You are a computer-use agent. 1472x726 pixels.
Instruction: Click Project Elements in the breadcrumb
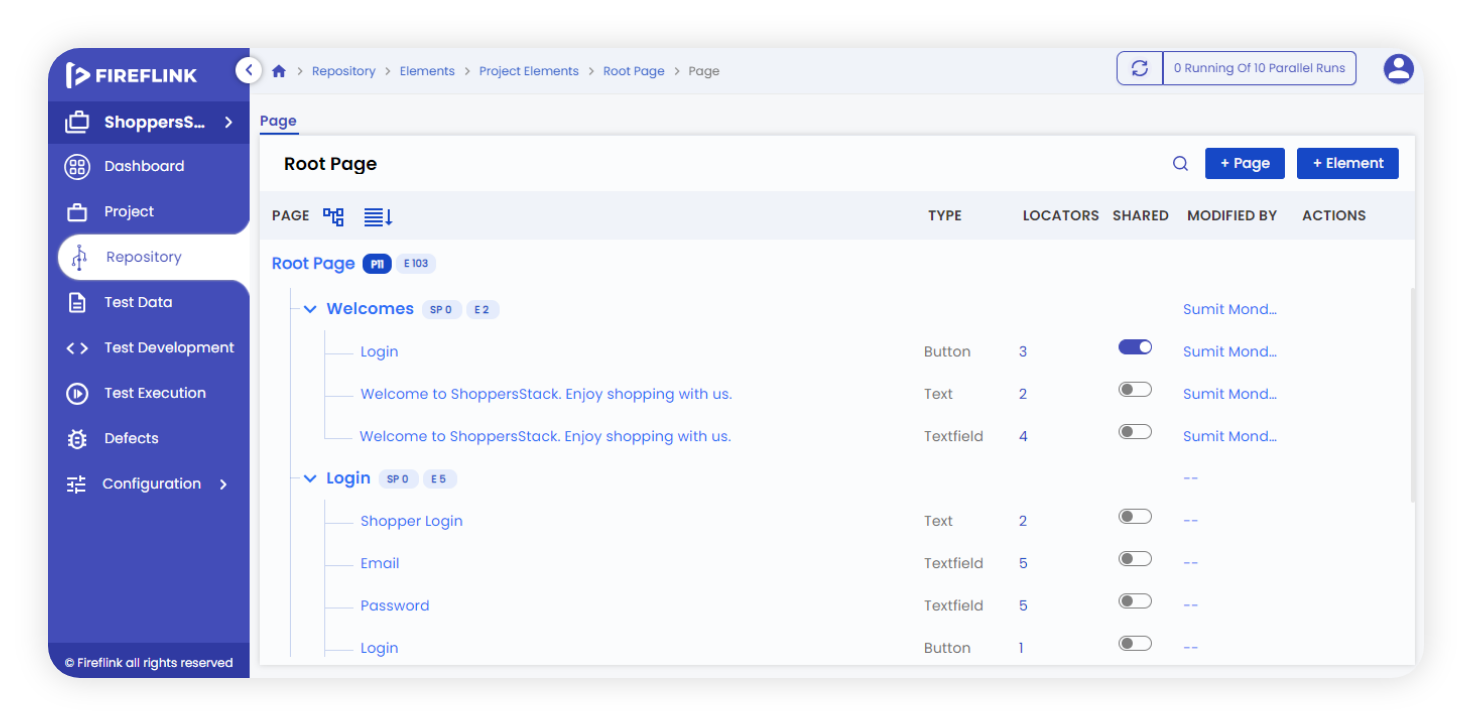tap(529, 71)
